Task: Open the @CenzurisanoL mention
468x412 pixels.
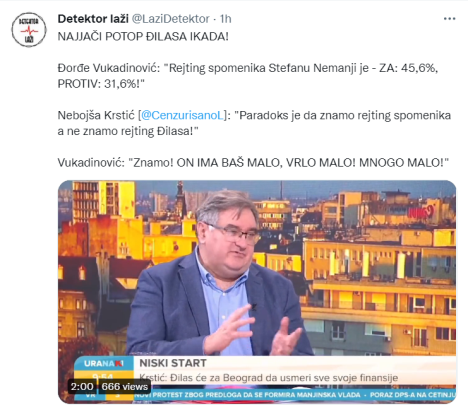Action: [182, 115]
